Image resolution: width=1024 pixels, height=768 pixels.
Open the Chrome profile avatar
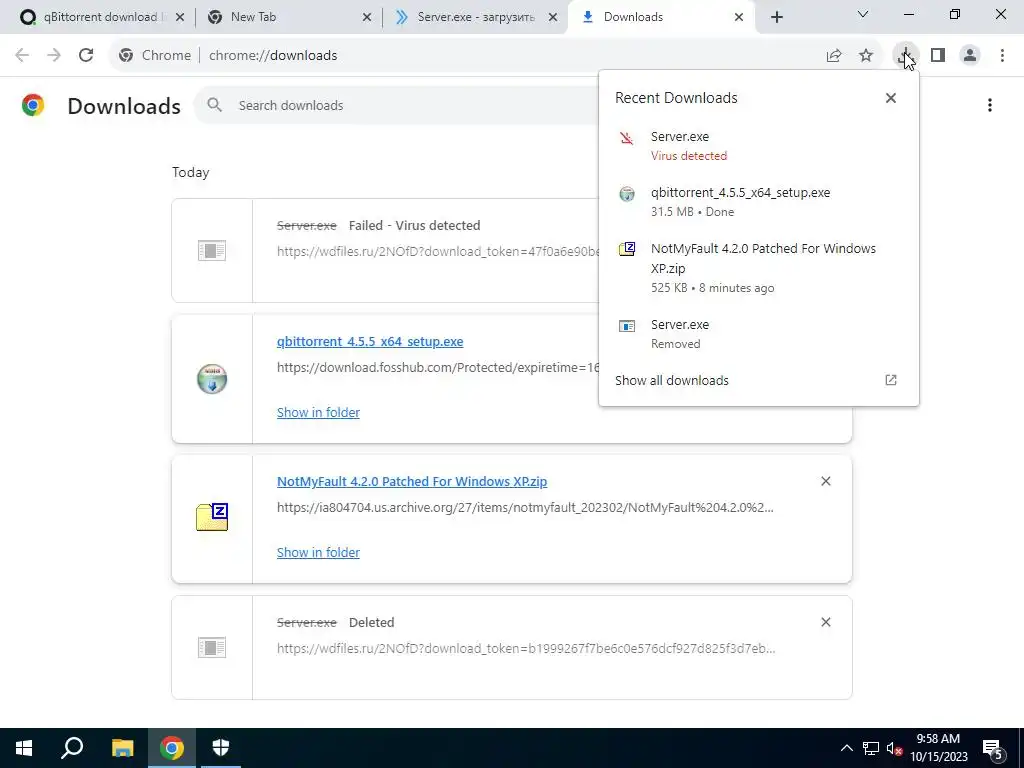tap(970, 56)
